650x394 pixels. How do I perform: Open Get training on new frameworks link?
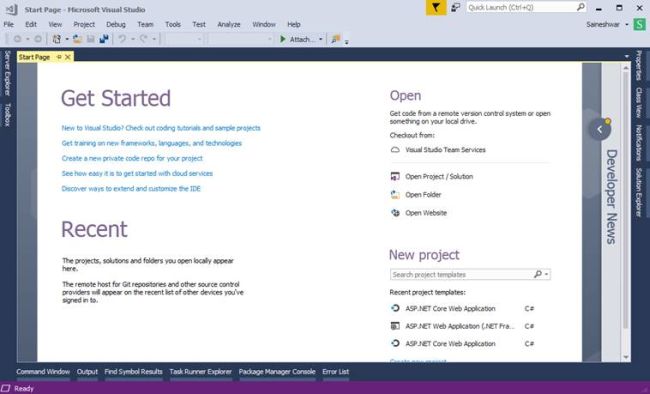point(152,143)
